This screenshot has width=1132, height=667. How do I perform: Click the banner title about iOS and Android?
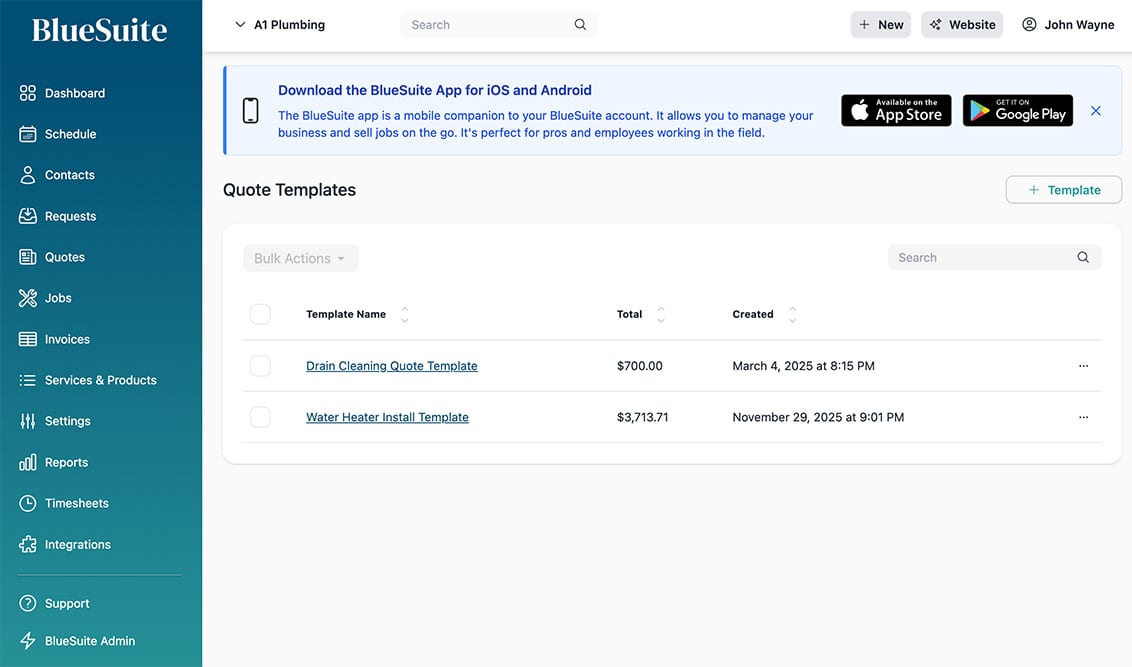(435, 90)
